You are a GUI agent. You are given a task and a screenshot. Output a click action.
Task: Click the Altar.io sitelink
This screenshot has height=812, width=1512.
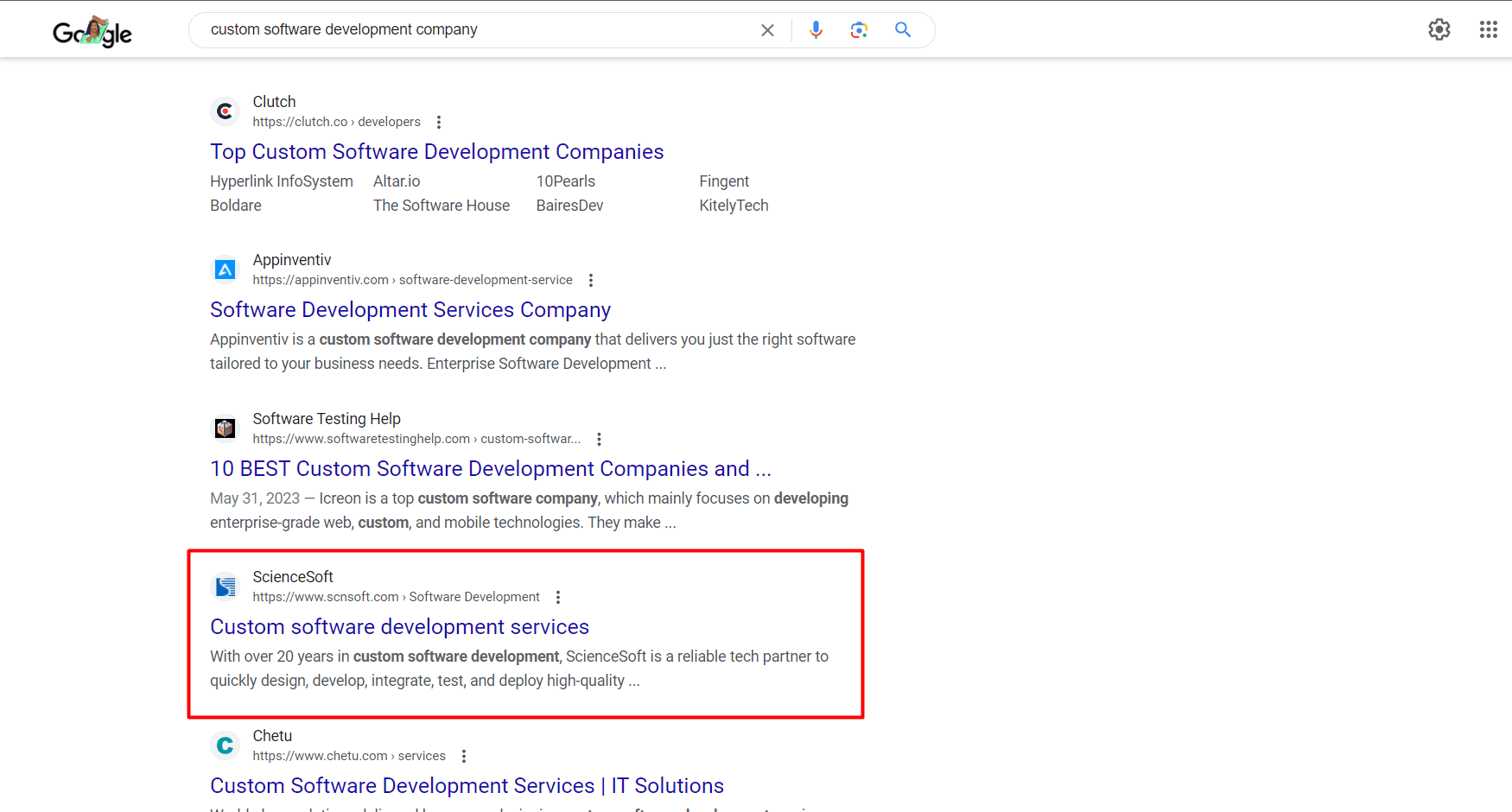click(397, 181)
